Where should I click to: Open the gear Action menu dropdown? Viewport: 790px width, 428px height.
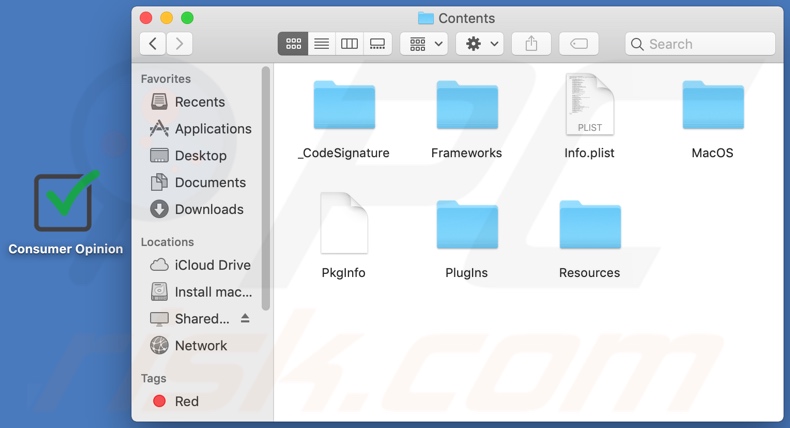(x=479, y=44)
